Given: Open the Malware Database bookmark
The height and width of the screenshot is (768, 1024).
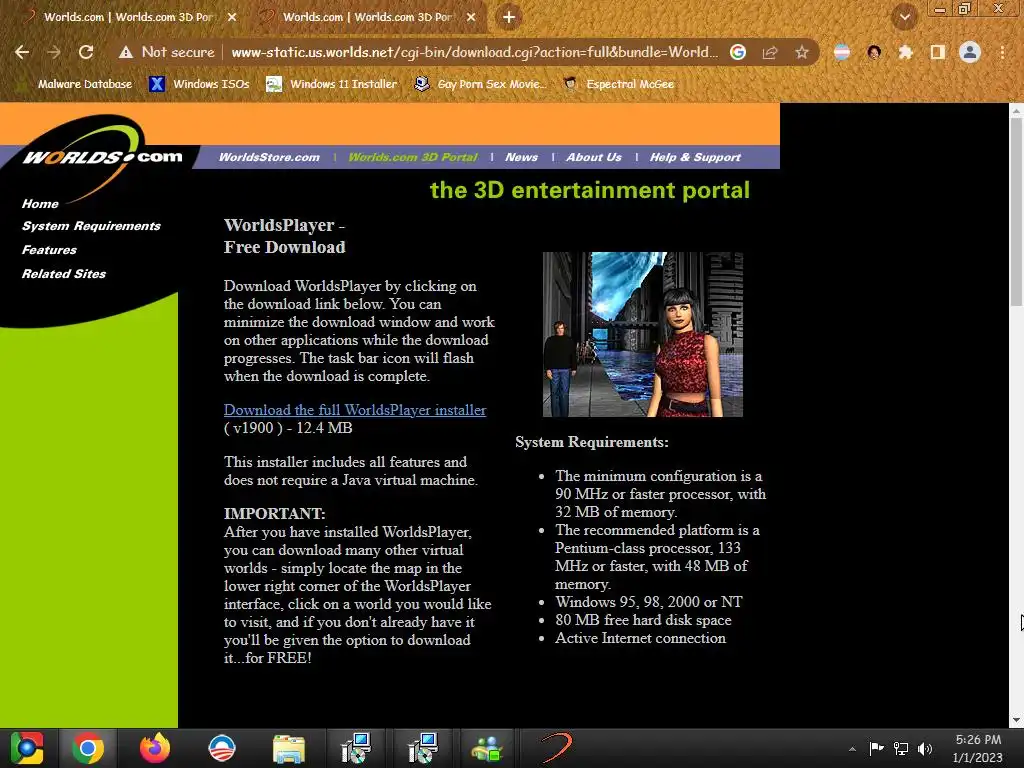Looking at the screenshot, I should (76, 84).
